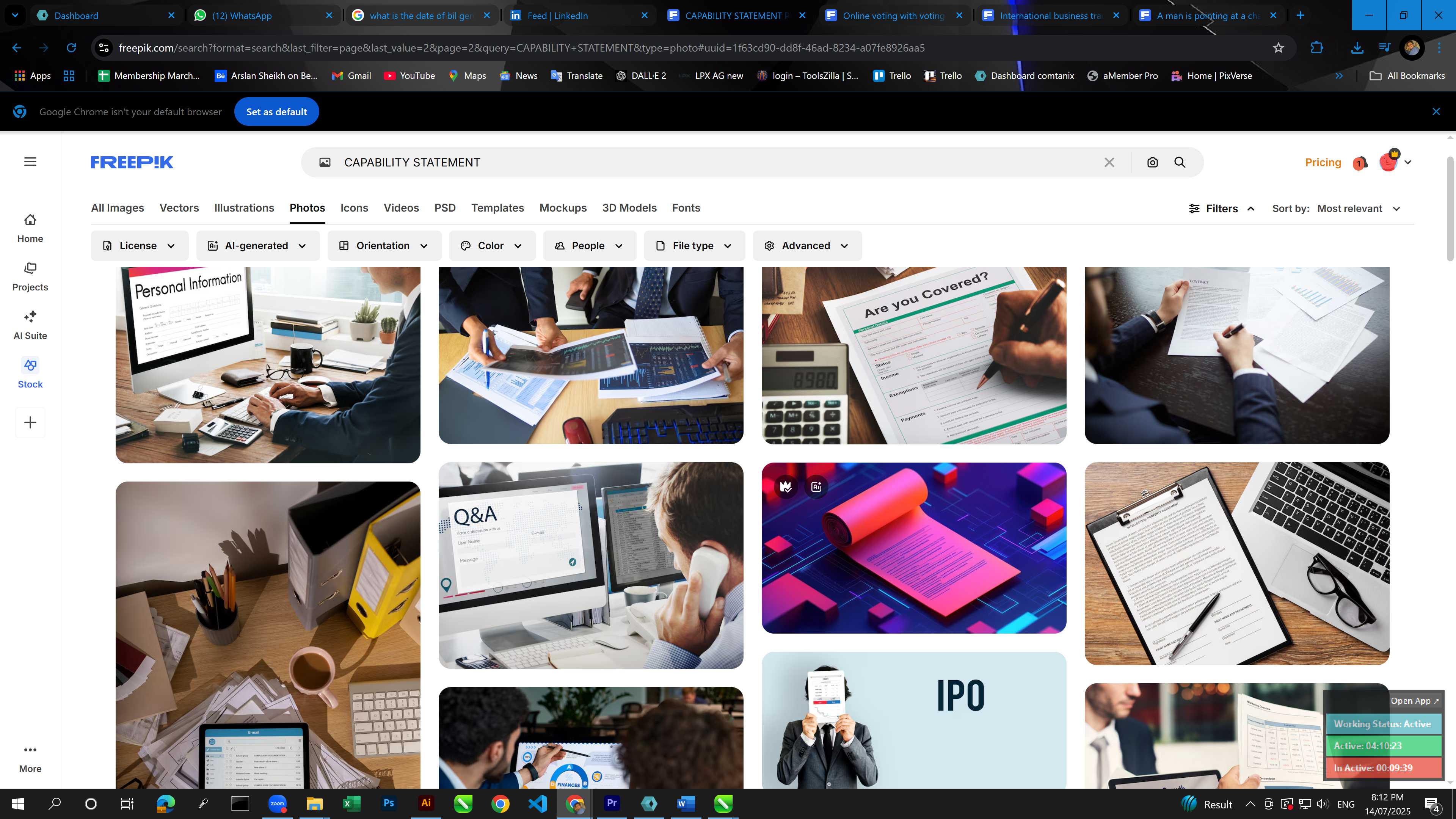Click the plus icon in sidebar
1456x819 pixels.
[x=30, y=423]
